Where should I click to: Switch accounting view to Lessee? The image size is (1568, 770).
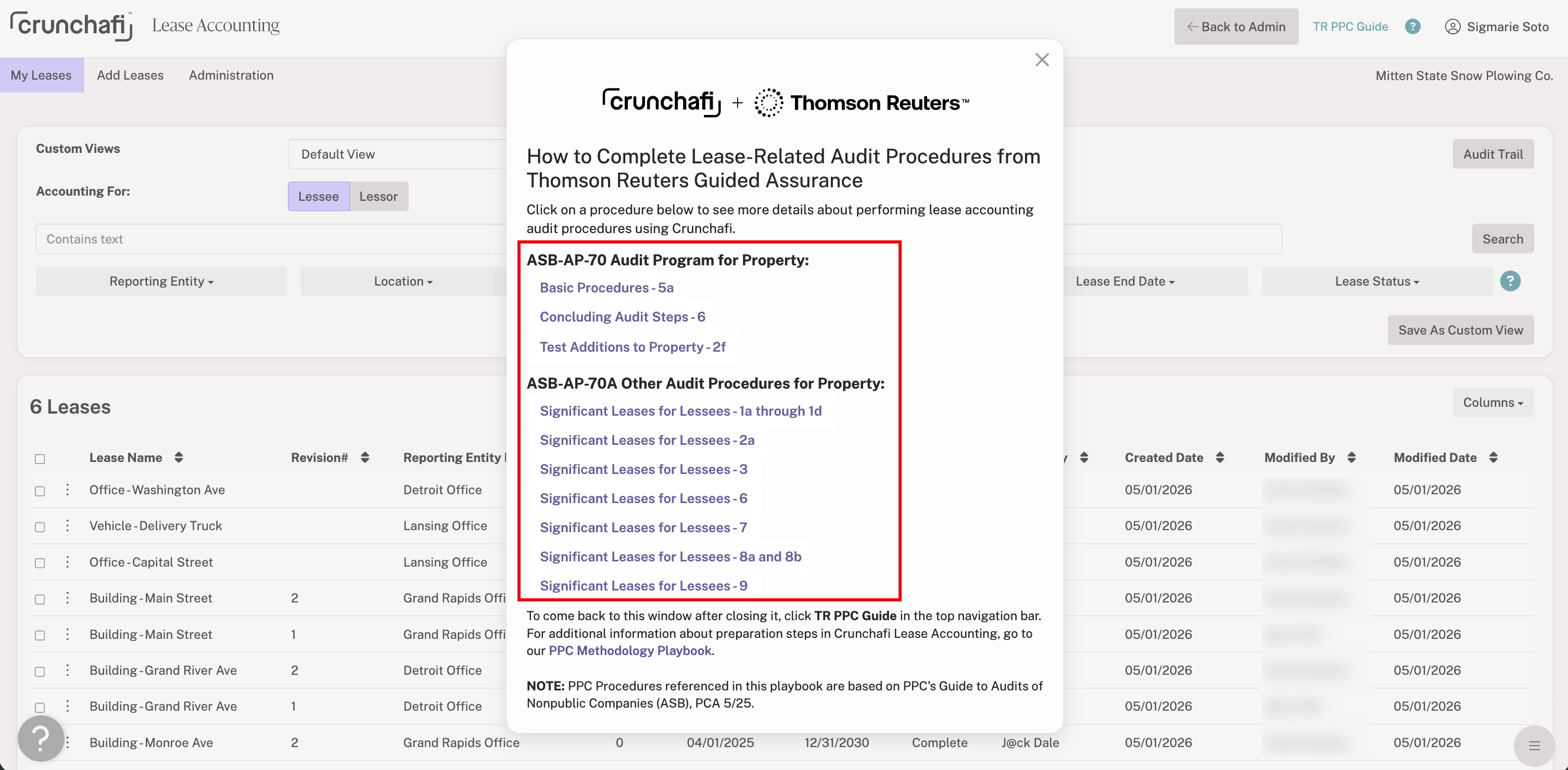pyautogui.click(x=319, y=196)
